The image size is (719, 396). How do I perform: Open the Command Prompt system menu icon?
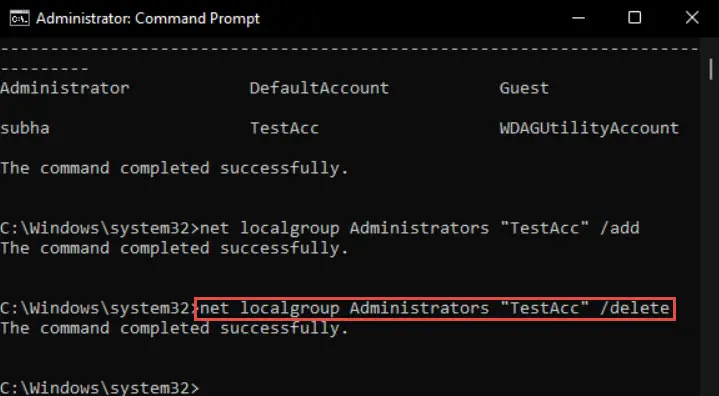19,18
